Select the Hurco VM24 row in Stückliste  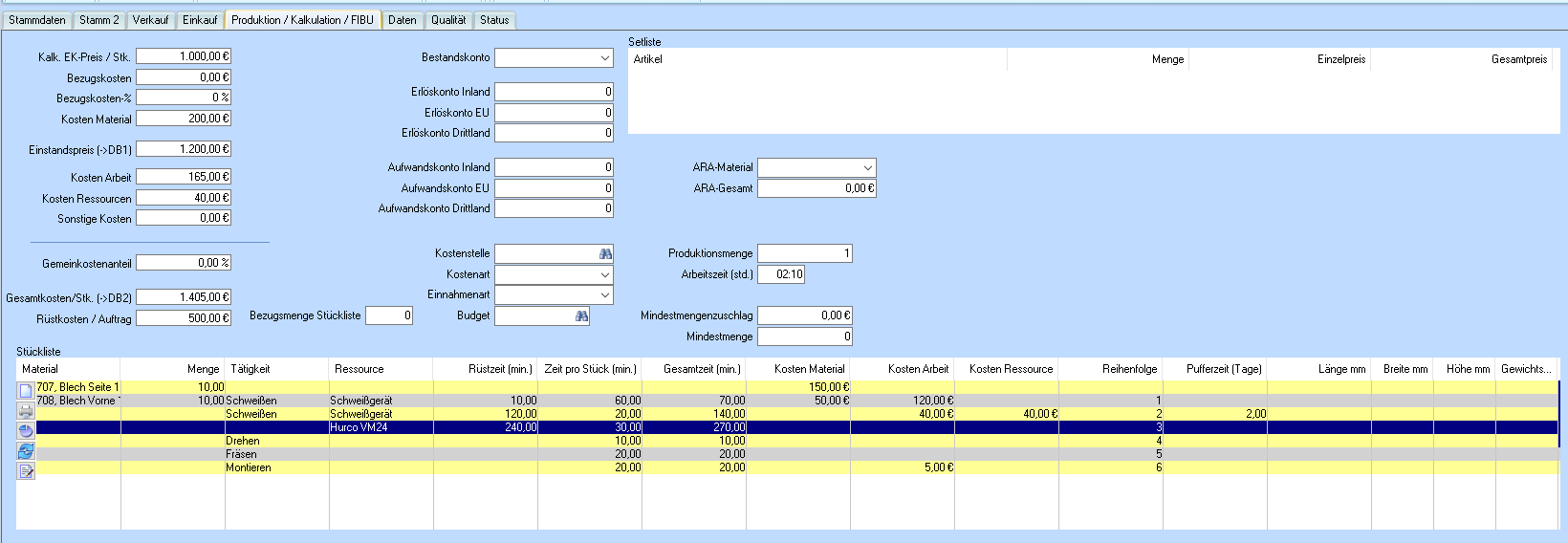pos(359,427)
